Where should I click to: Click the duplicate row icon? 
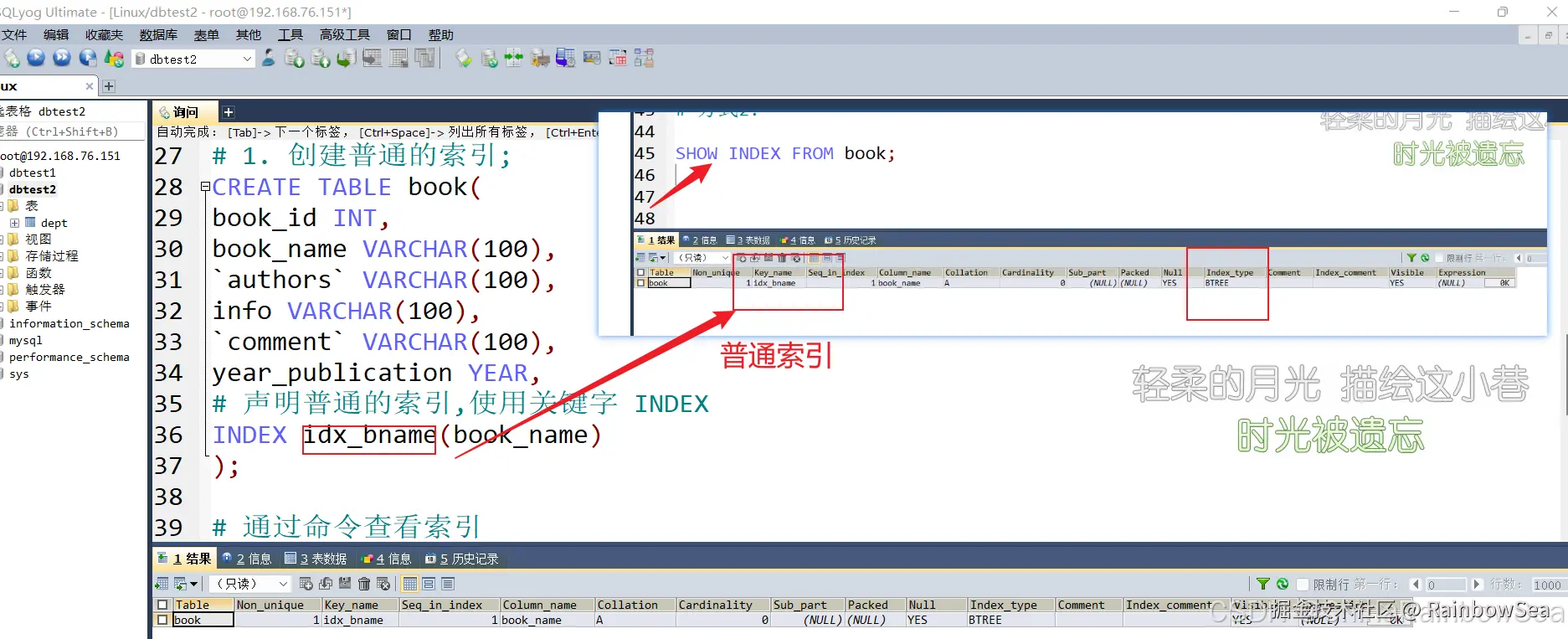point(326,584)
